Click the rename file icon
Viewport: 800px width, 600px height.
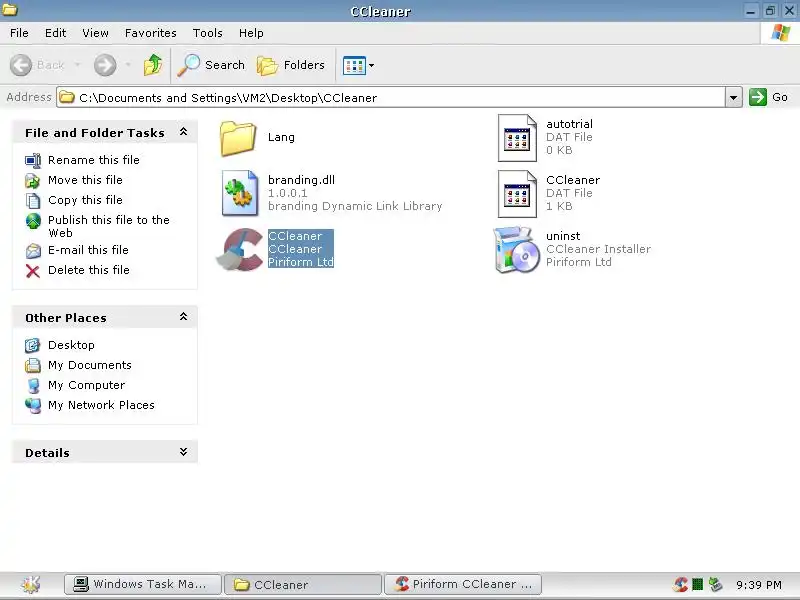tap(33, 161)
